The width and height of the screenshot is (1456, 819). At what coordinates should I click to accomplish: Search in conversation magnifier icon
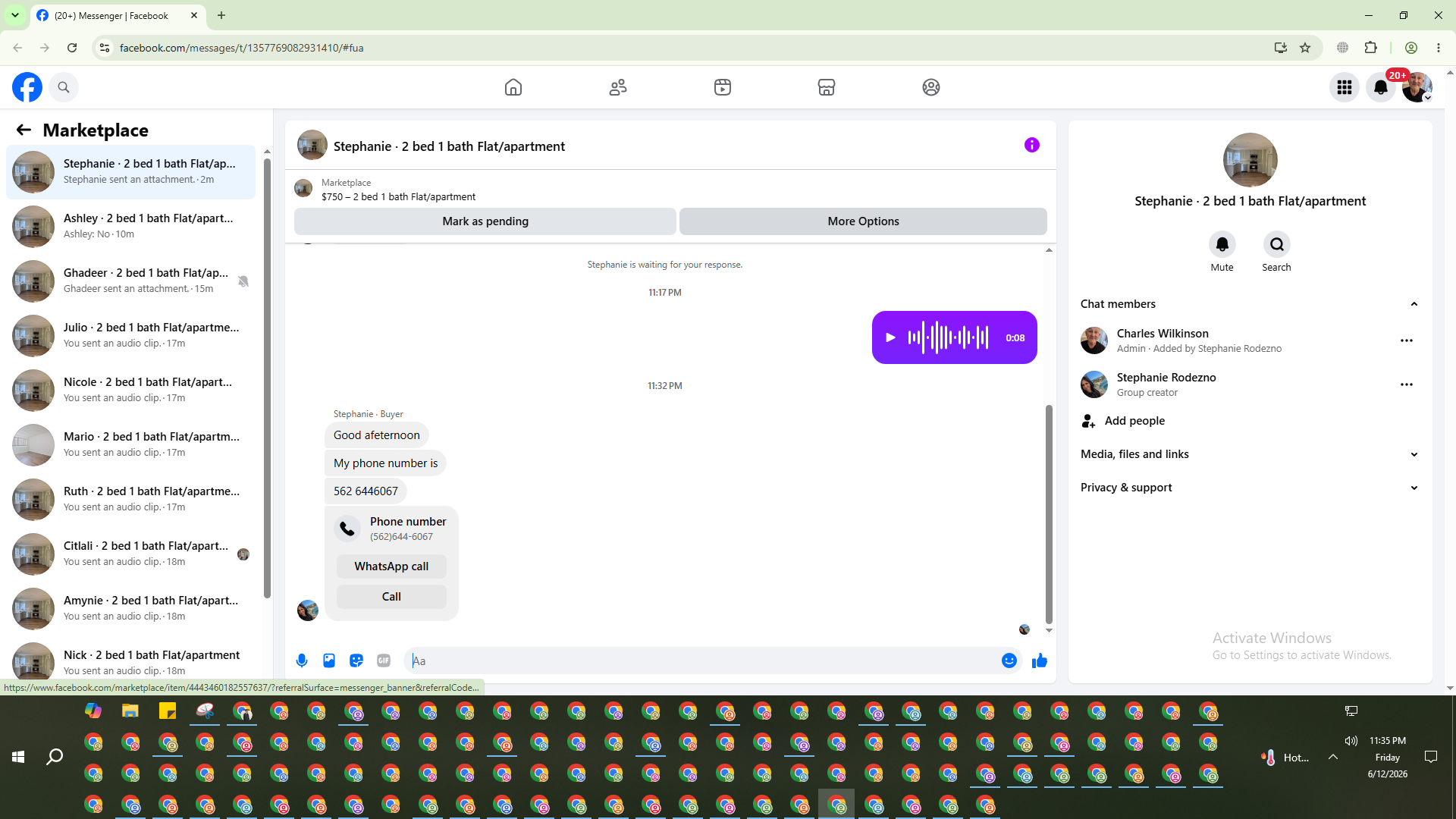pos(1277,244)
